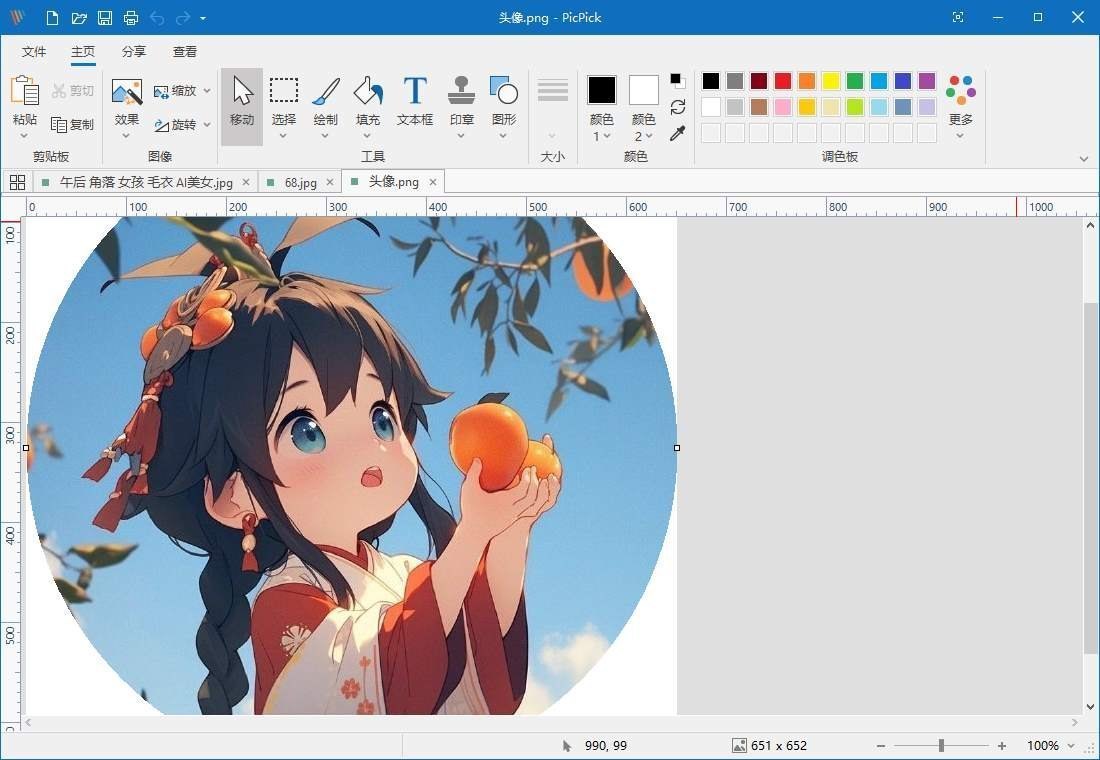The height and width of the screenshot is (760, 1100).
Task: Expand the 旋转 rotate dropdown
Action: [x=182, y=125]
